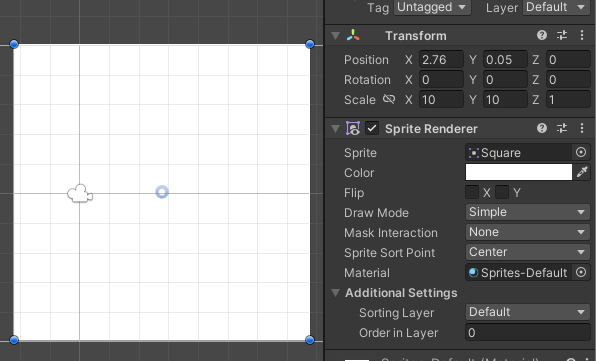Click the Transform title text
The height and width of the screenshot is (361, 596).
click(415, 36)
